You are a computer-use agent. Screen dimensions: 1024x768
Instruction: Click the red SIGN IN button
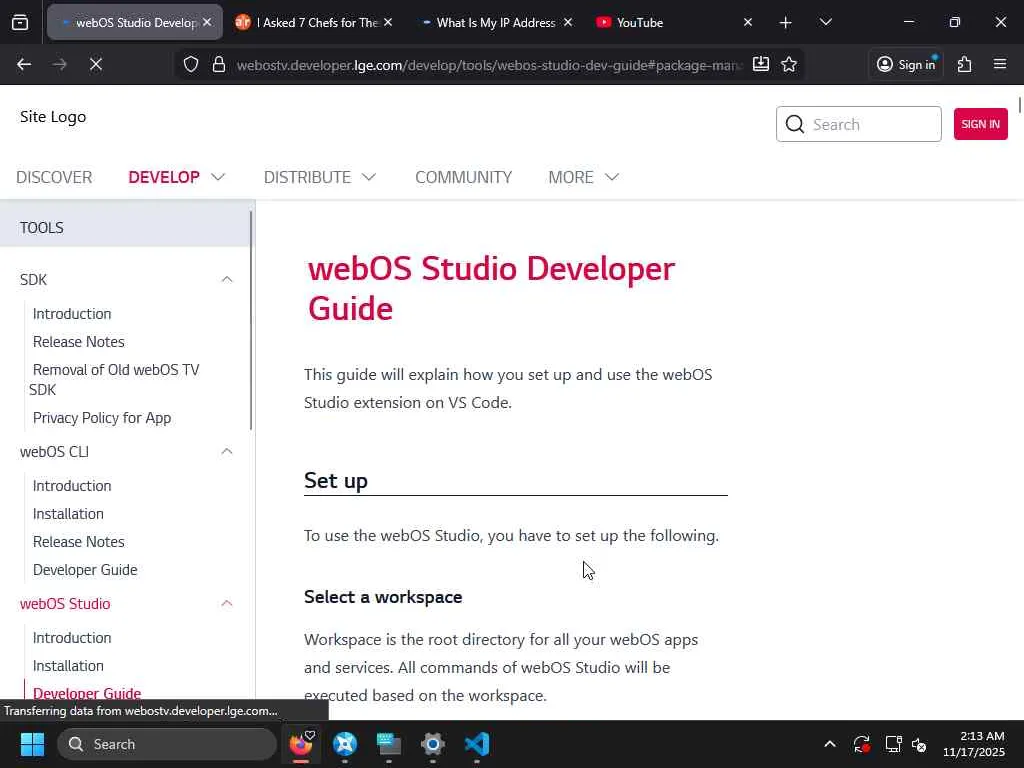[980, 124]
